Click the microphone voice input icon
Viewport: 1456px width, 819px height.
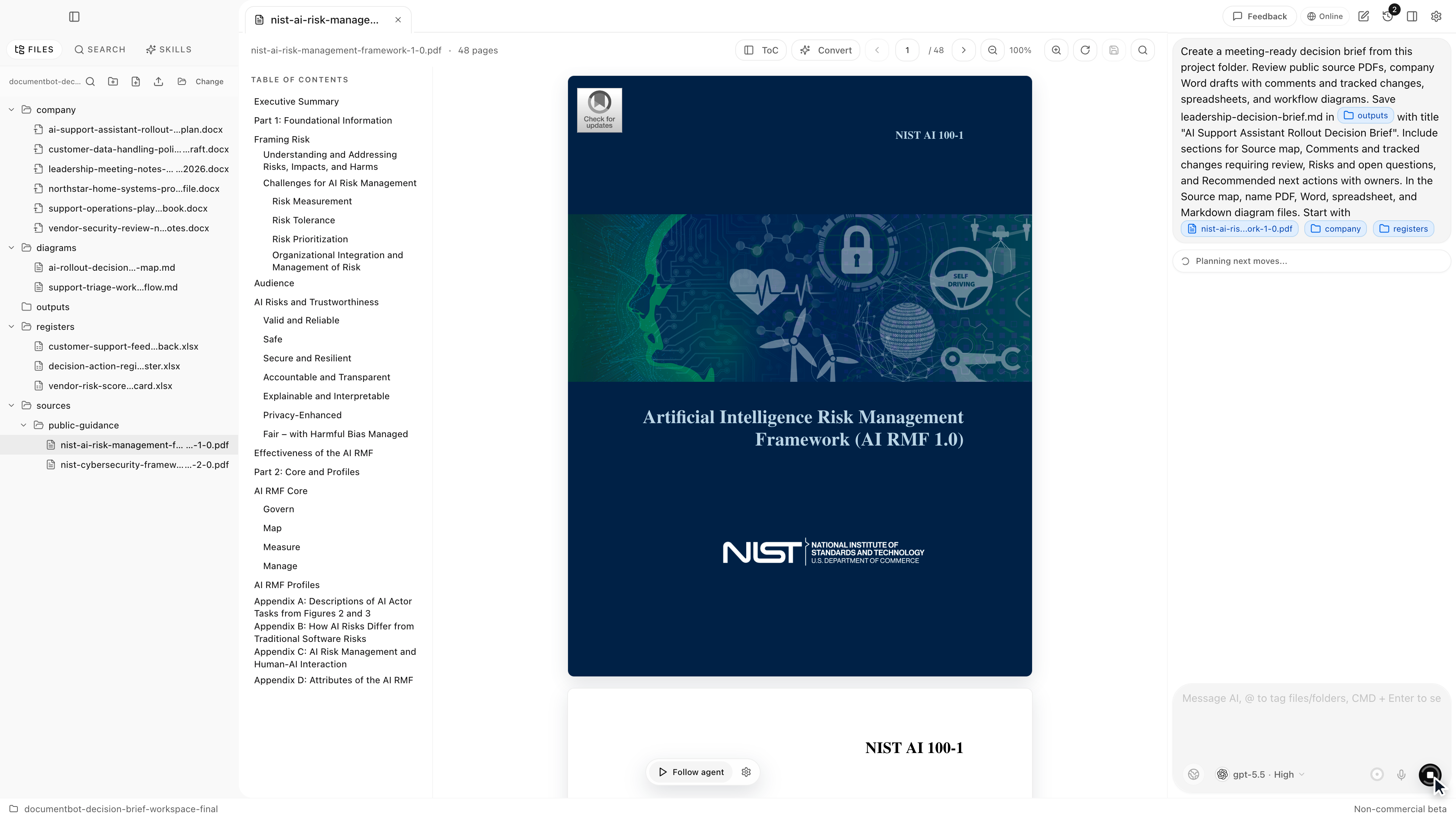coord(1401,774)
